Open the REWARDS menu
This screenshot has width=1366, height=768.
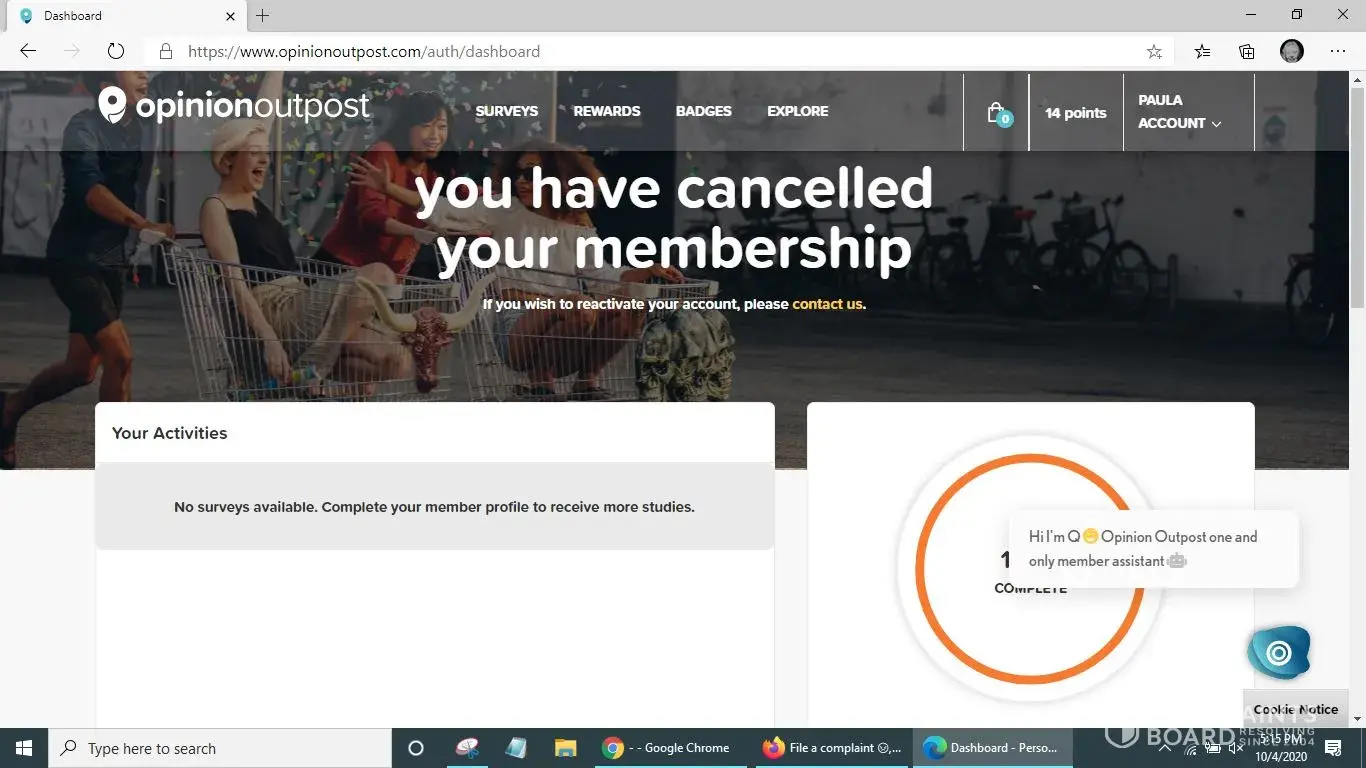[607, 111]
